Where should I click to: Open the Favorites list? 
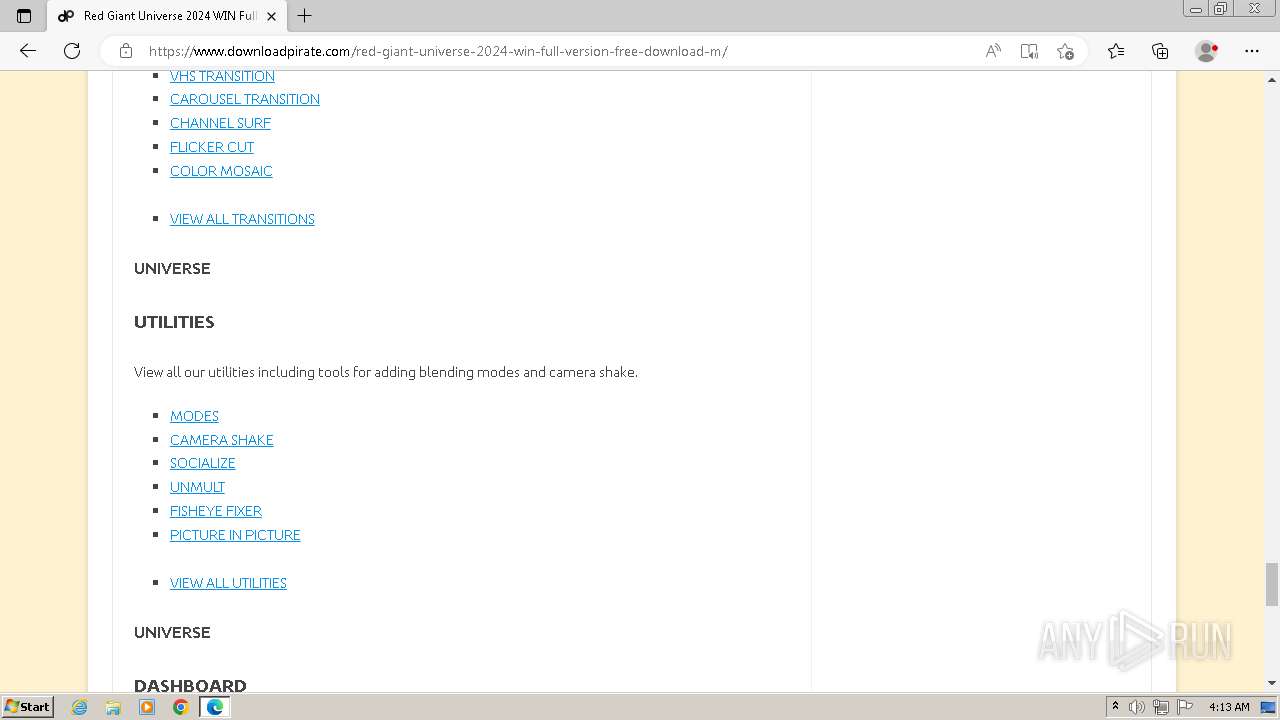(1116, 51)
